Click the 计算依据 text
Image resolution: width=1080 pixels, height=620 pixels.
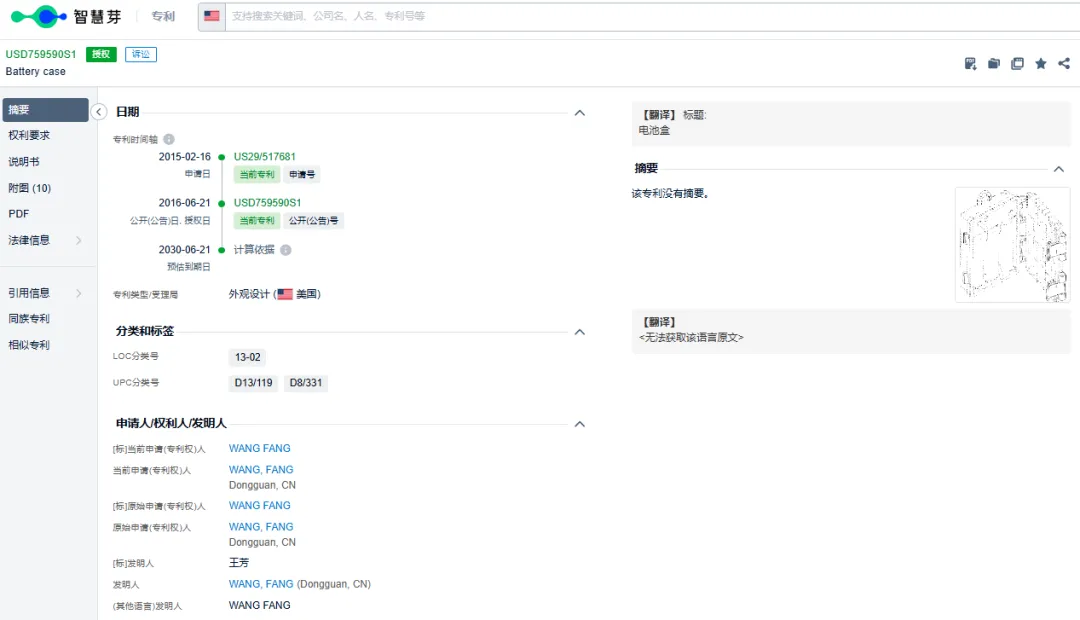point(254,249)
